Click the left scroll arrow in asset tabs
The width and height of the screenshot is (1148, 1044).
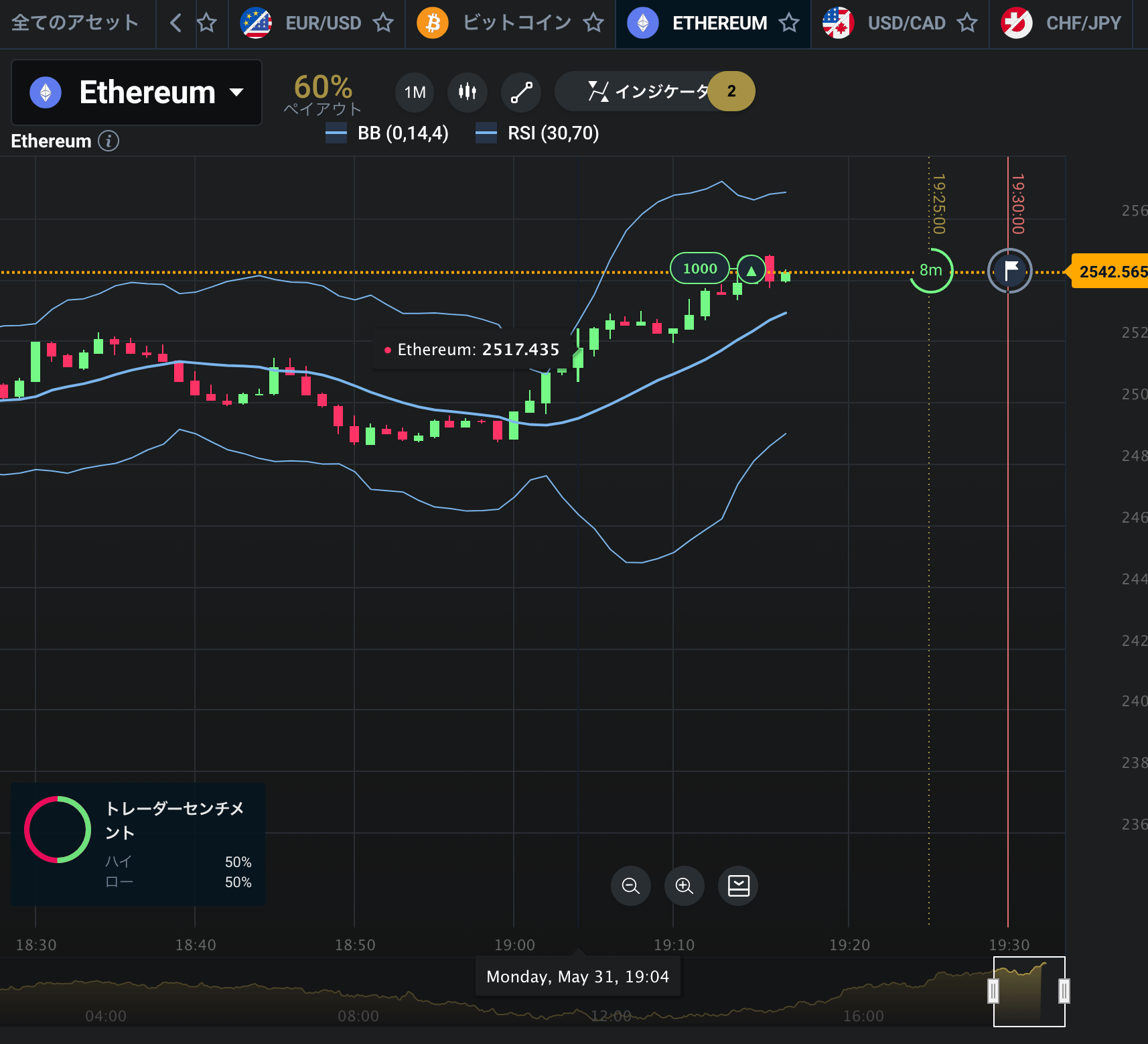175,23
